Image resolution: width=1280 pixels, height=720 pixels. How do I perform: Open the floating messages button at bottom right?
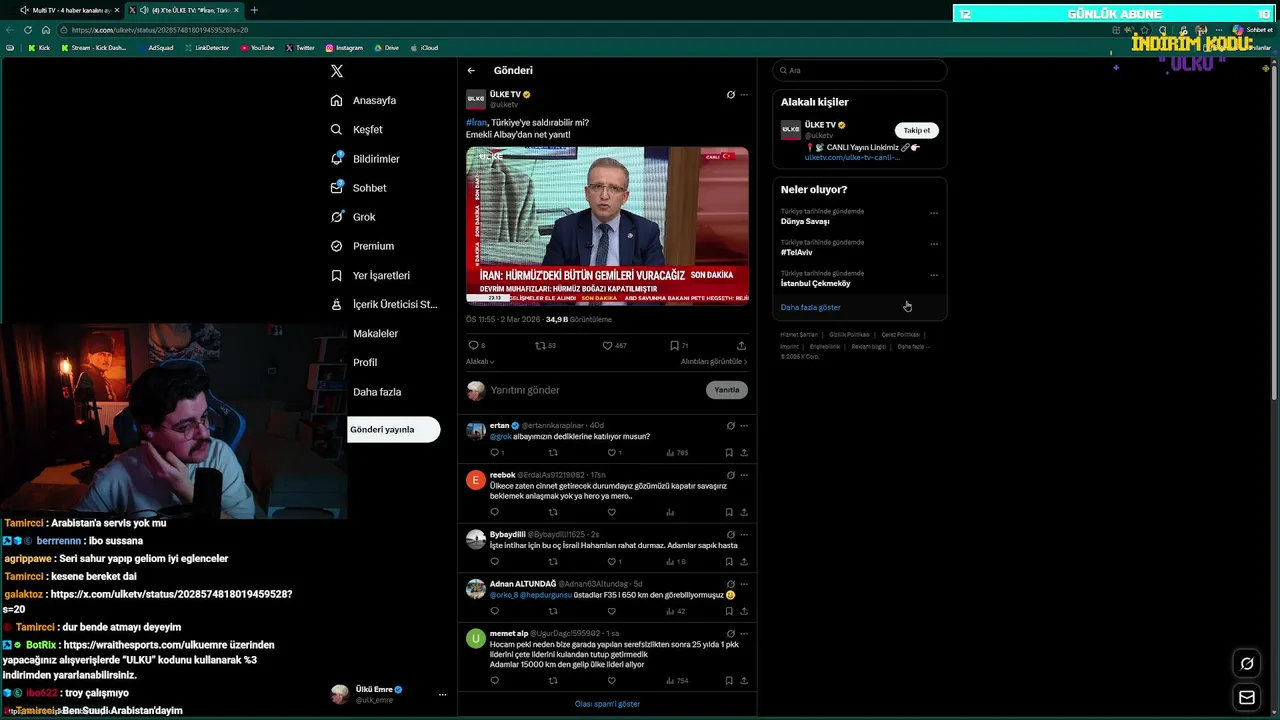coord(1247,698)
